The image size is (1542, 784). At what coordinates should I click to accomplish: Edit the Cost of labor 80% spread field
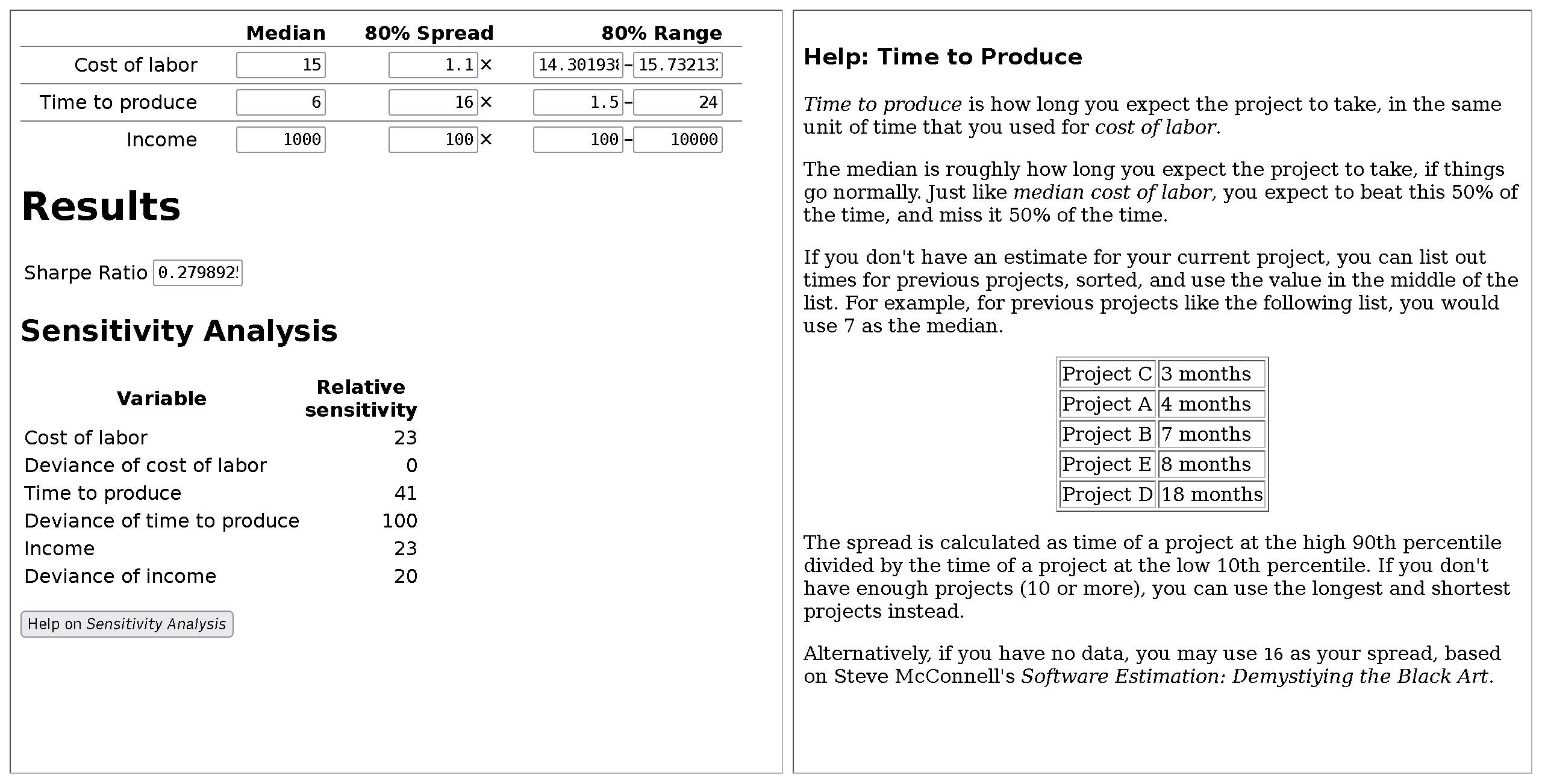432,65
